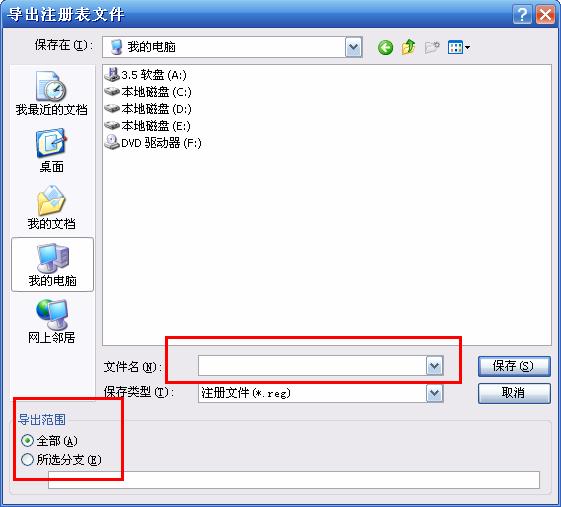561x507 pixels.
Task: Select 我的电脑 in the places bar
Action: click(x=53, y=265)
